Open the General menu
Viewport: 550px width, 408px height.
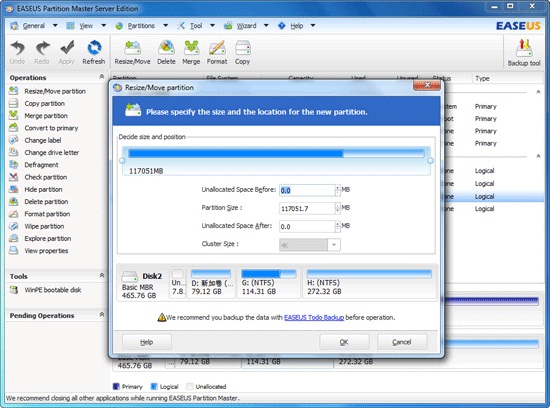(x=33, y=26)
